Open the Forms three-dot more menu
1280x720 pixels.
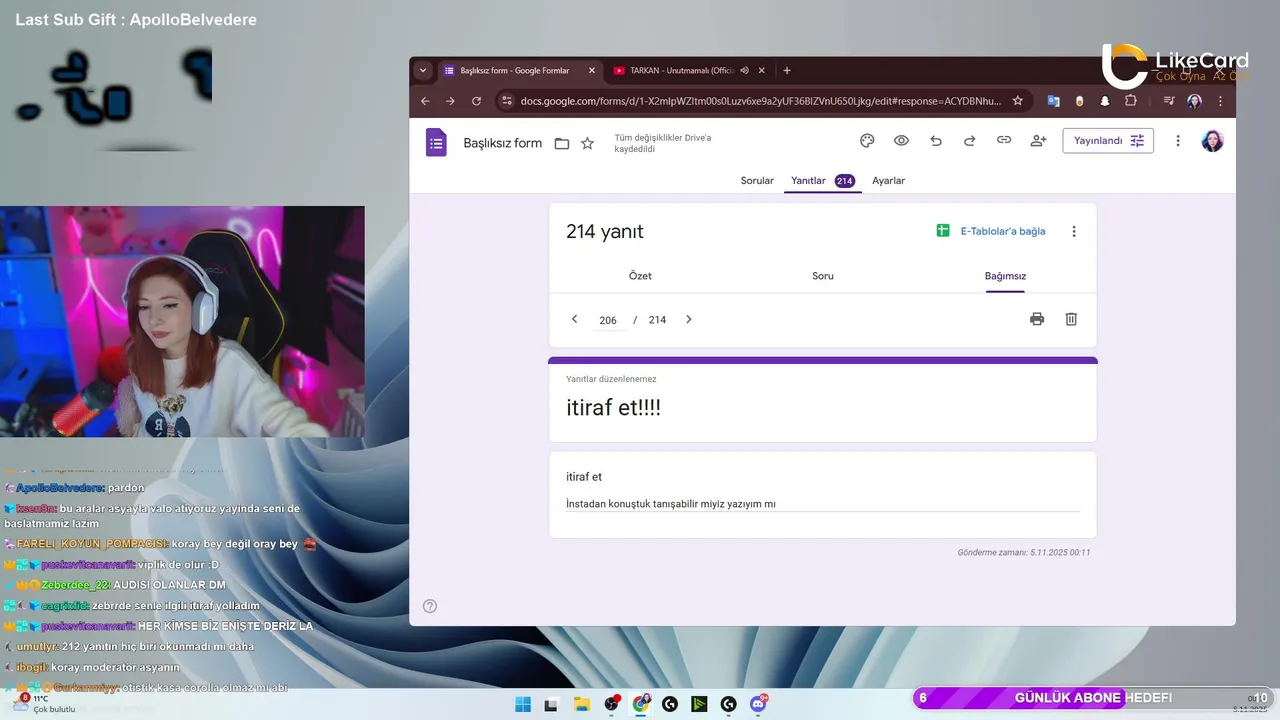click(x=1178, y=141)
